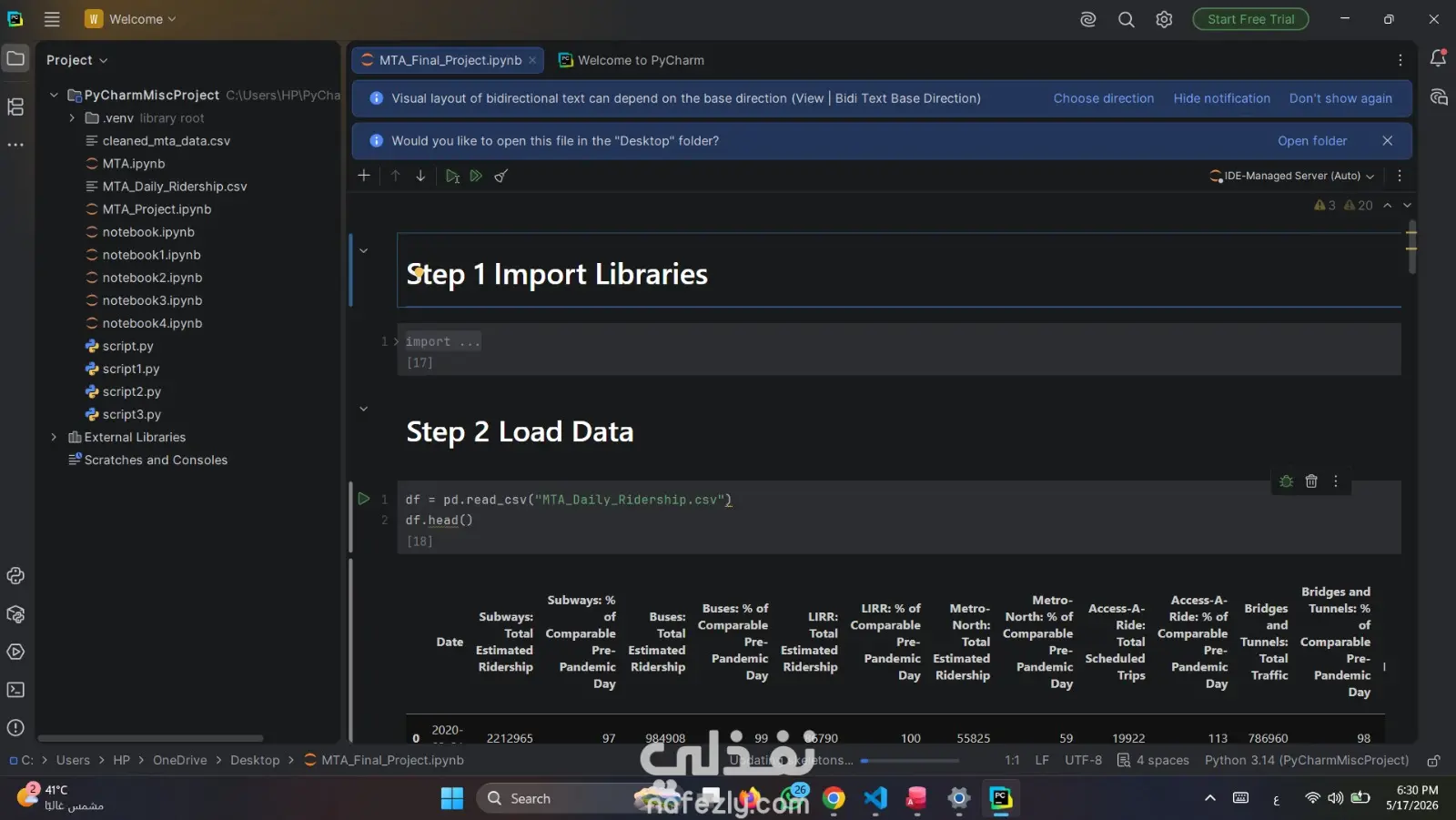
Task: Open the AI Assistant swirl icon
Action: coord(1088,19)
